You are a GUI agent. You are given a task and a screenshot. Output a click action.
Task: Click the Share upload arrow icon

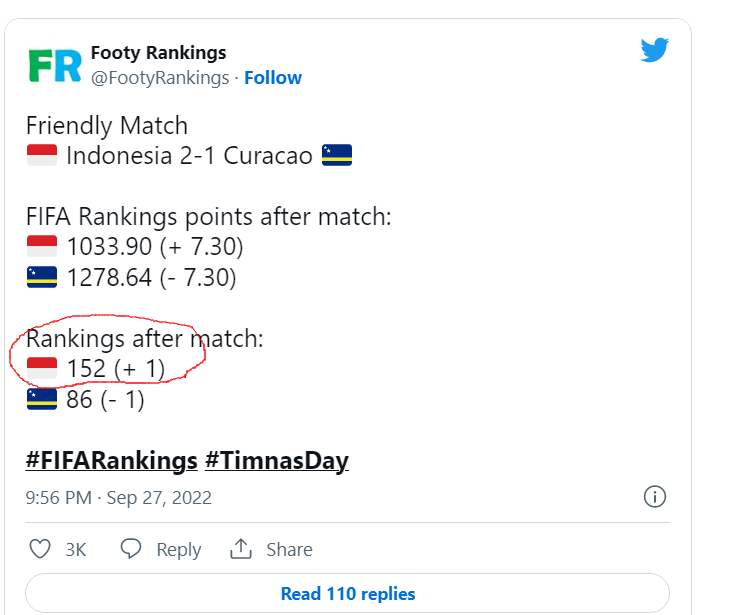click(240, 549)
